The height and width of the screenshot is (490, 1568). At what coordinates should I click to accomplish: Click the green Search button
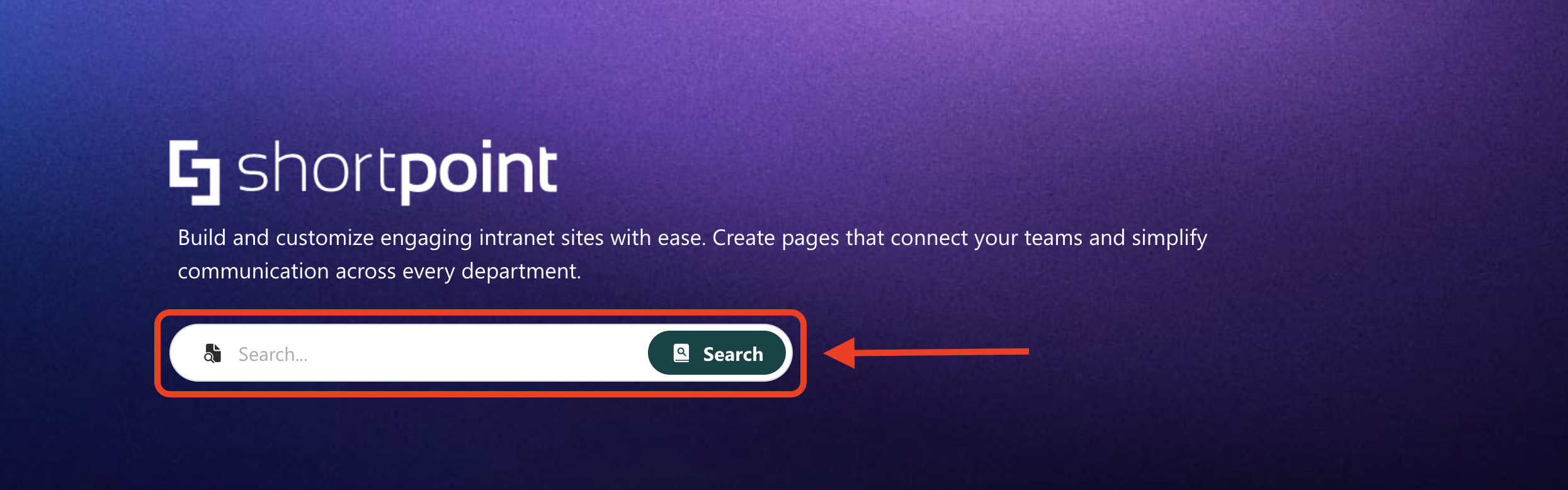pos(717,353)
